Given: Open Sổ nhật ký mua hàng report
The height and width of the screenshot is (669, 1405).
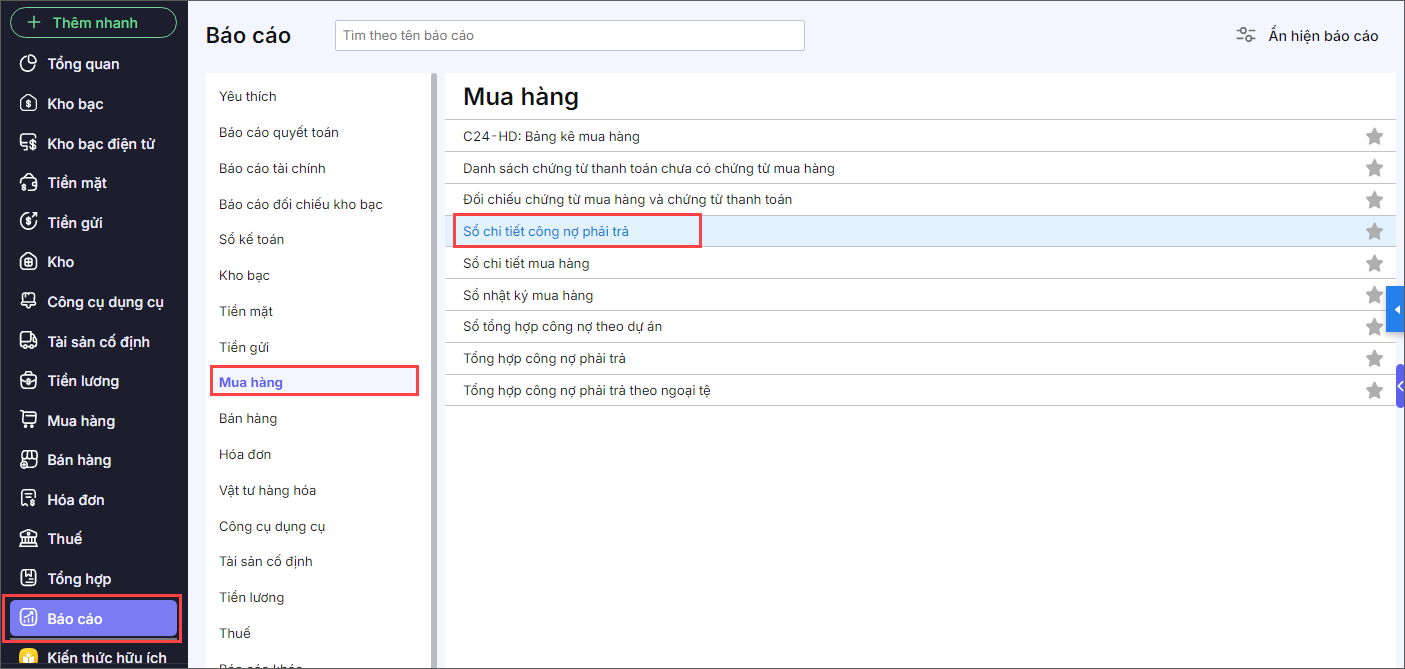Looking at the screenshot, I should pos(528,295).
